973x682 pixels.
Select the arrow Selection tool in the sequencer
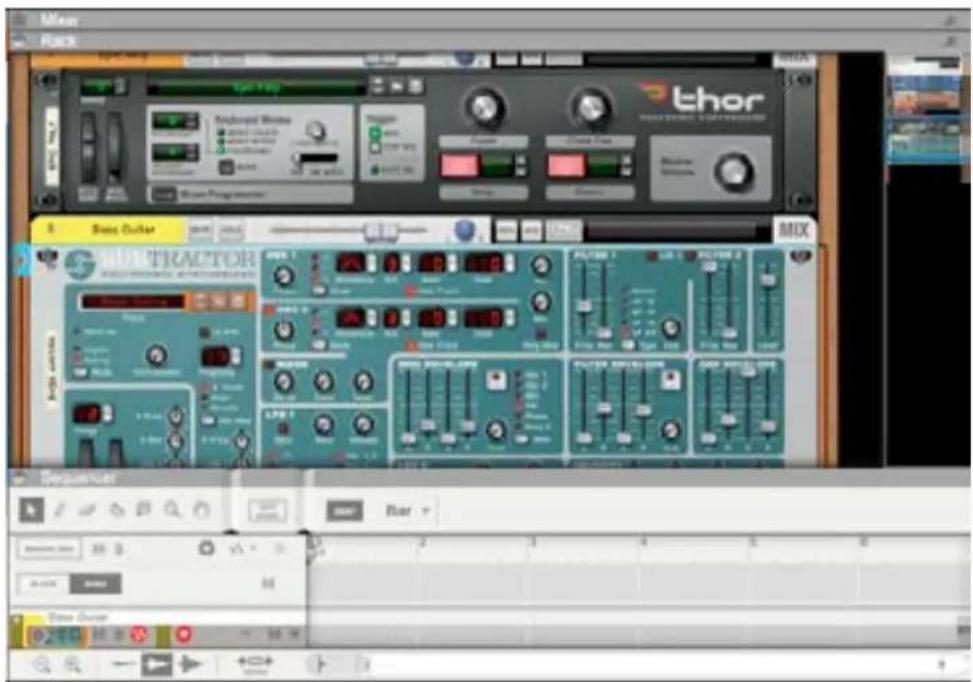coord(31,510)
